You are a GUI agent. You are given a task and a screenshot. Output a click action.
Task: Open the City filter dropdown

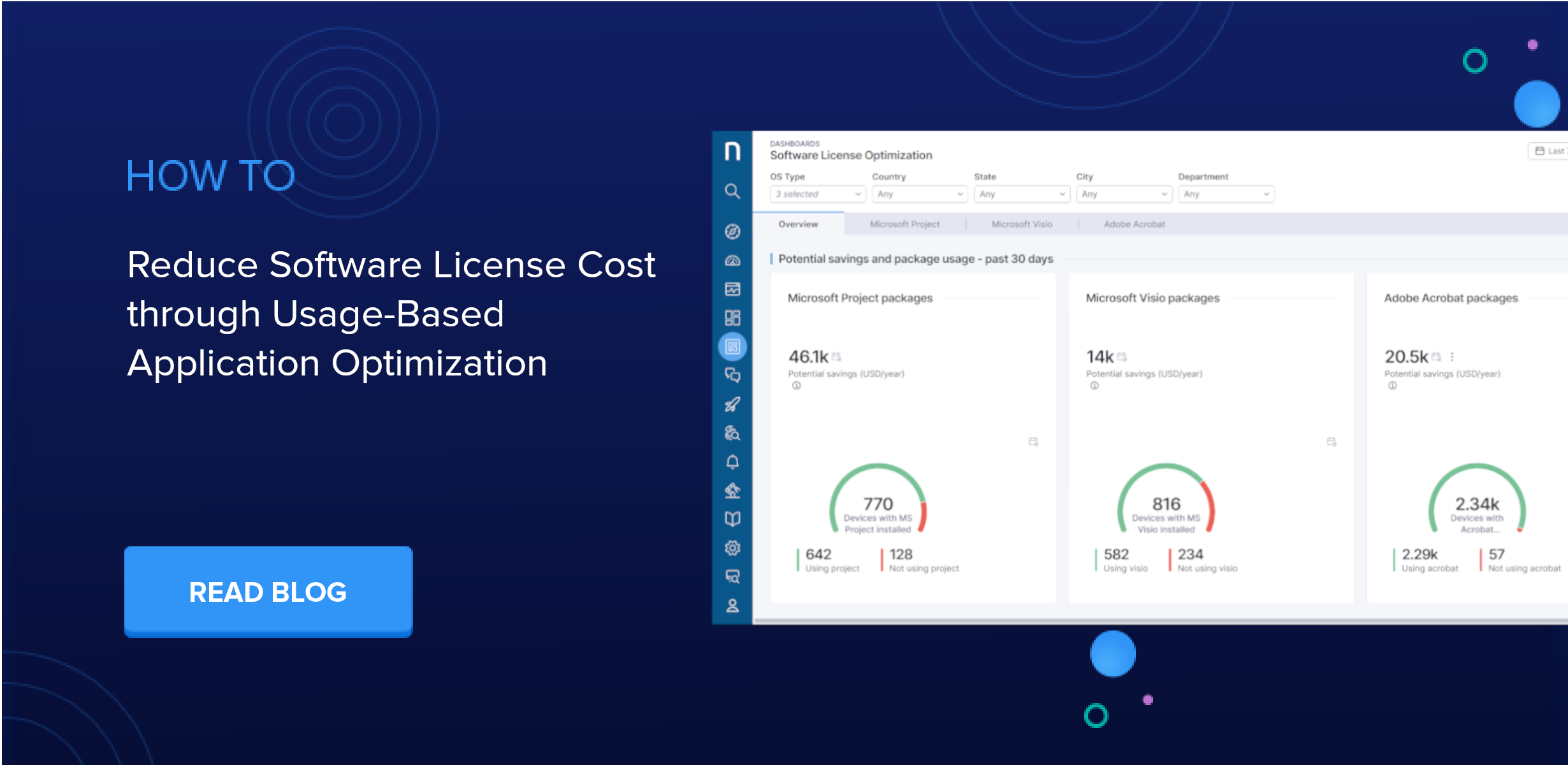[x=1123, y=194]
